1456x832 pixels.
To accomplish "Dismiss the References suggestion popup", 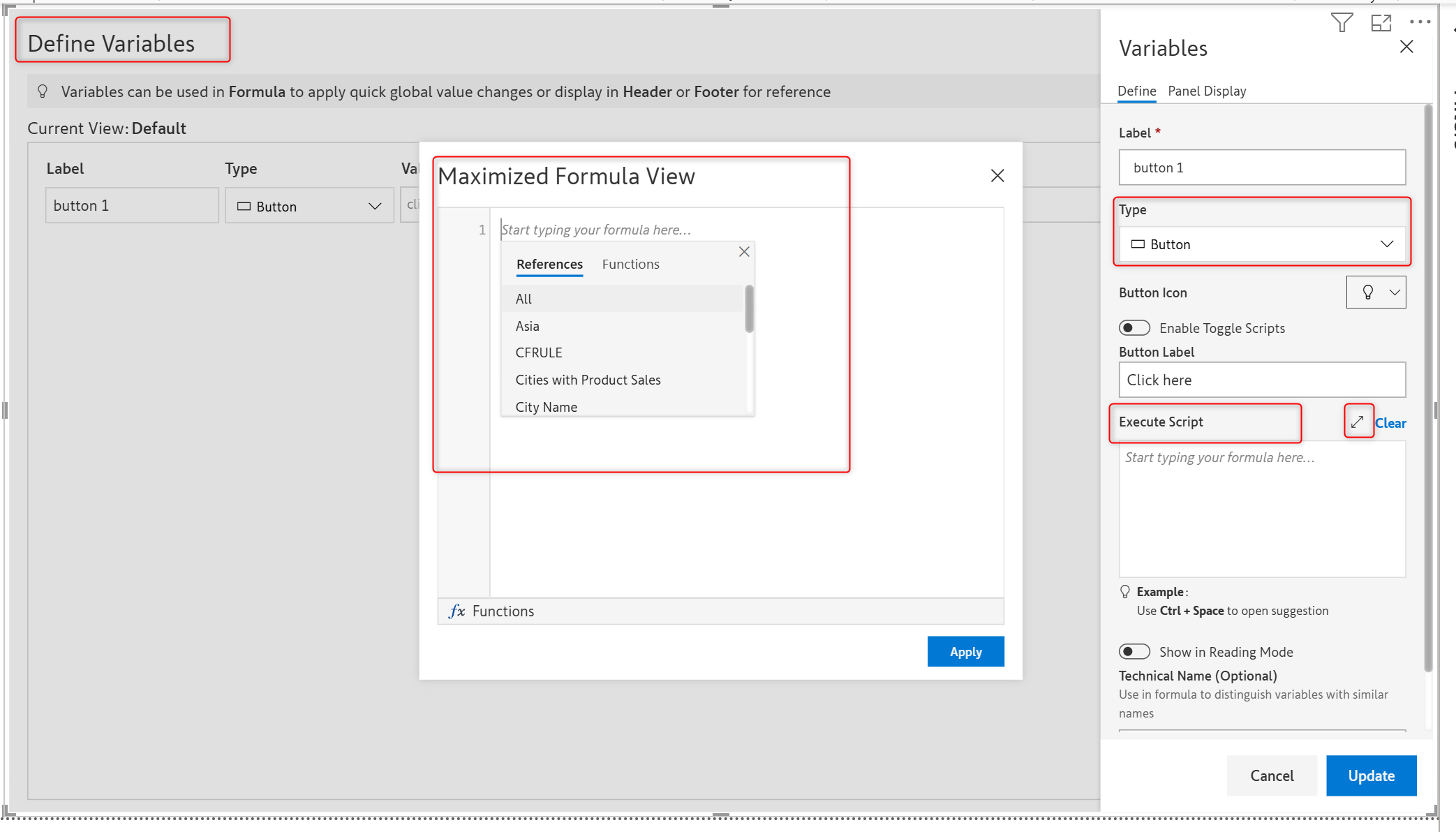I will pyautogui.click(x=744, y=252).
